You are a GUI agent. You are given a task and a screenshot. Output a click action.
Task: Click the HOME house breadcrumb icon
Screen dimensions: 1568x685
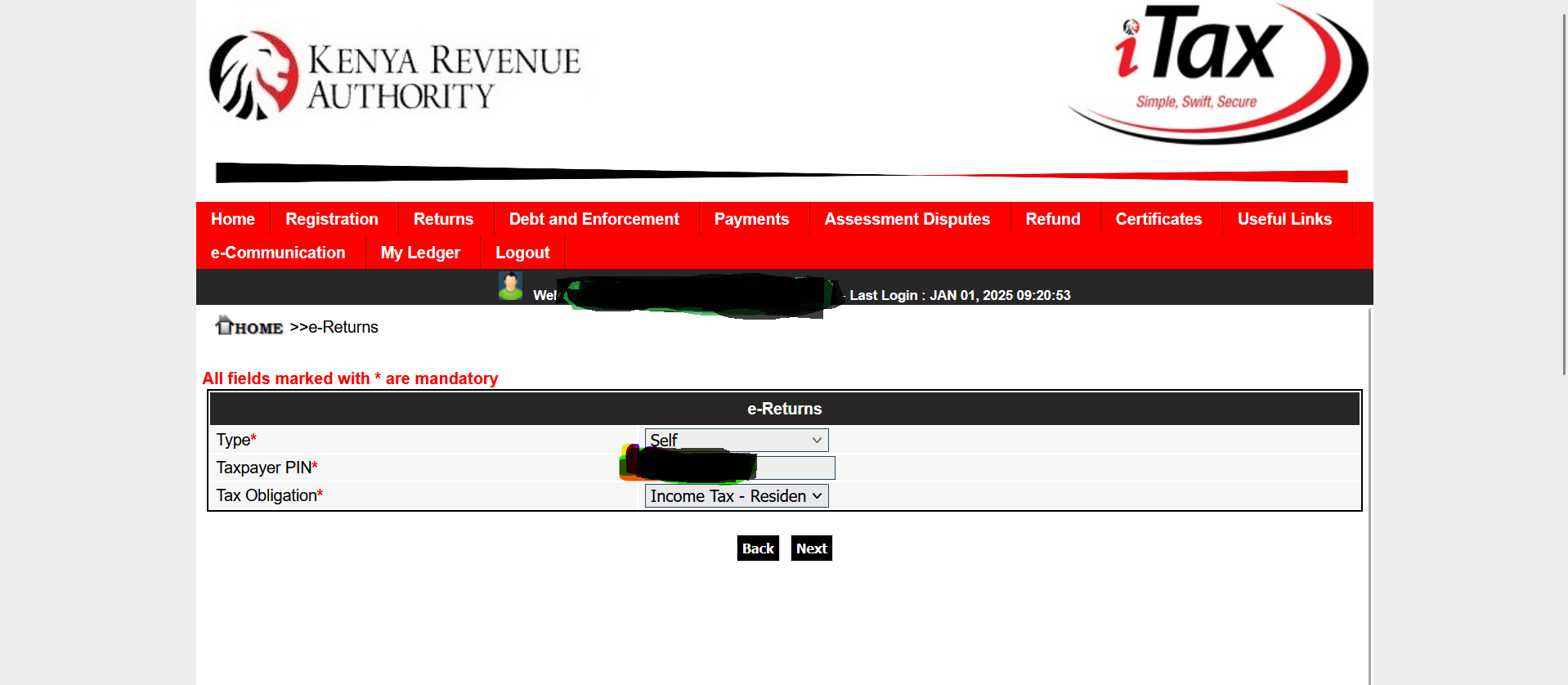coord(249,326)
